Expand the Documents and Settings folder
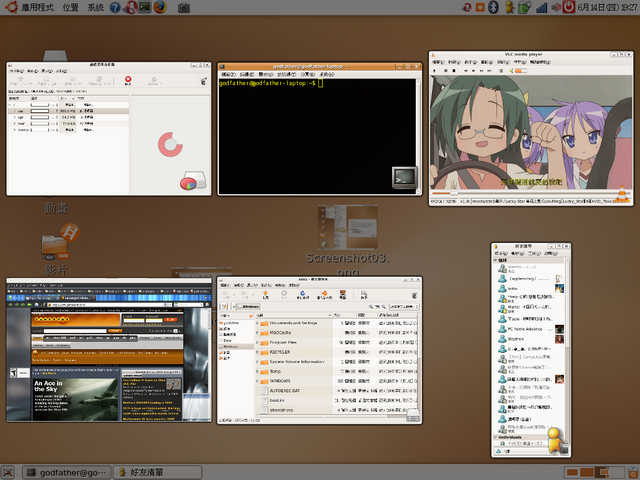Viewport: 640px width, 480px height. [x=258, y=323]
